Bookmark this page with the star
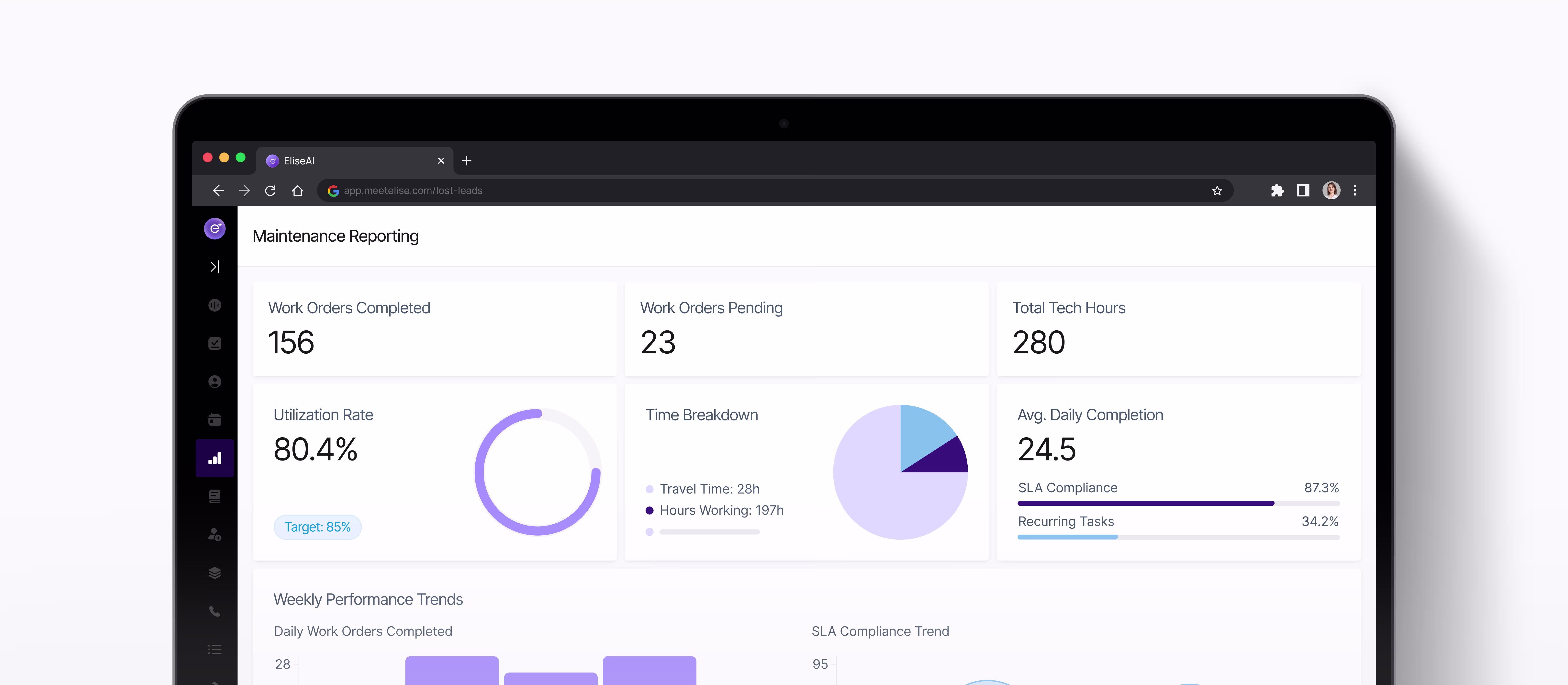Image resolution: width=1568 pixels, height=685 pixels. pos(1217,191)
